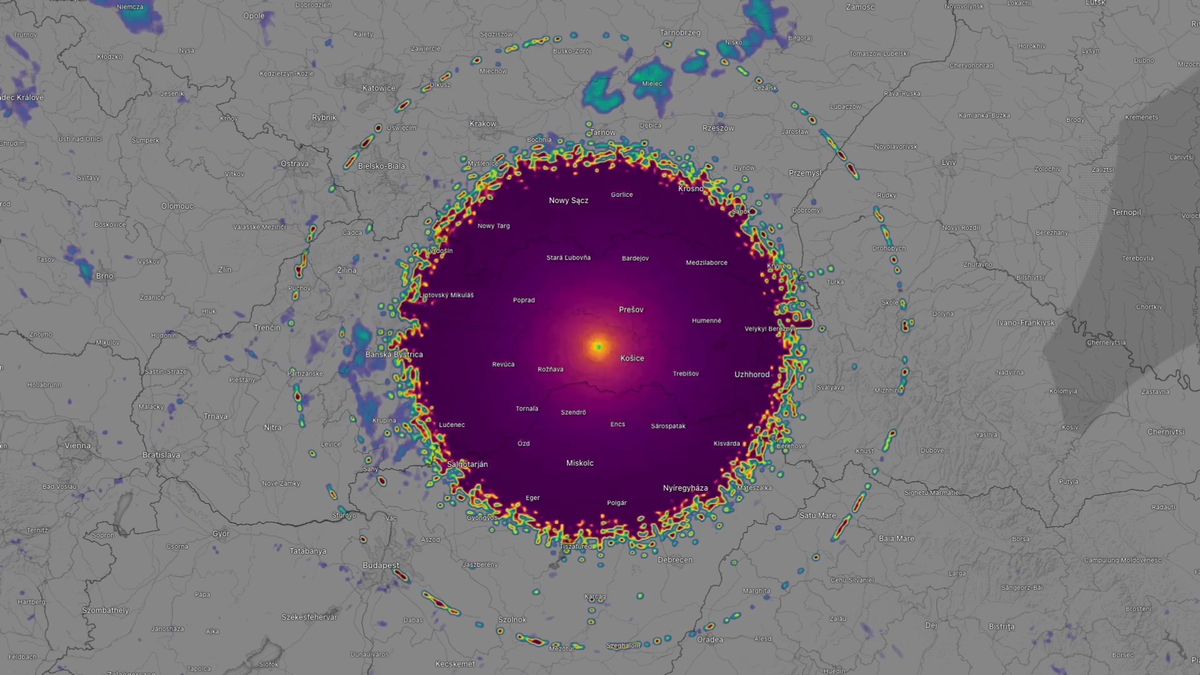Click the Miskolc city label
The image size is (1200, 675).
click(x=580, y=463)
